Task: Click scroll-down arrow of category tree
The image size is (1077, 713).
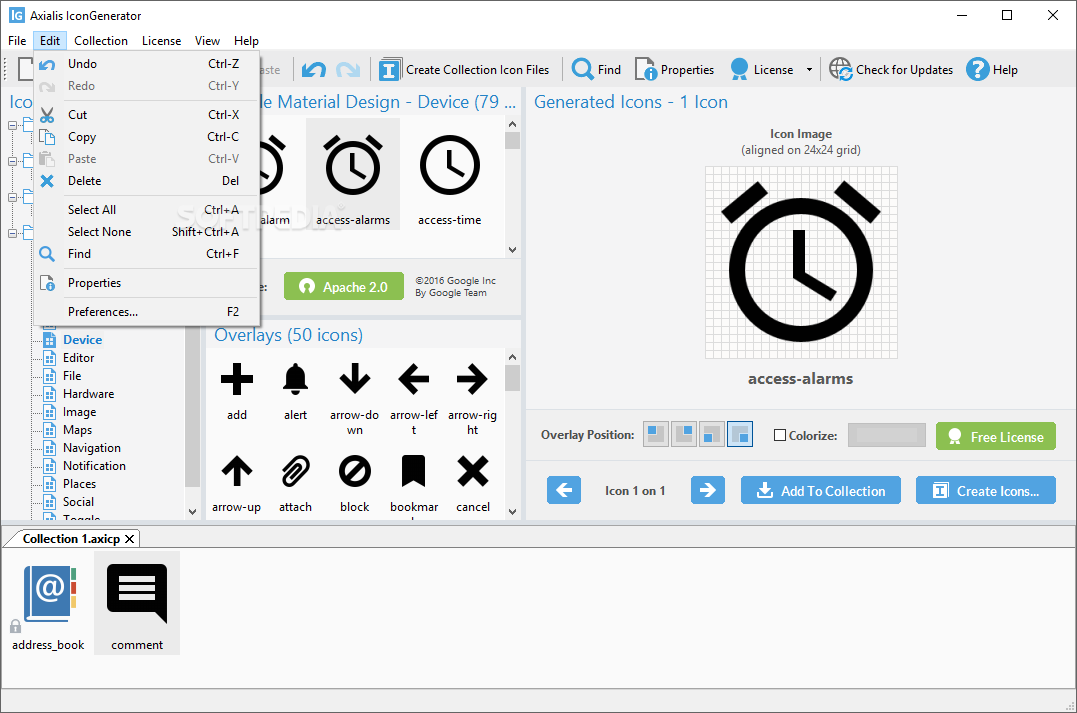Action: click(x=192, y=512)
